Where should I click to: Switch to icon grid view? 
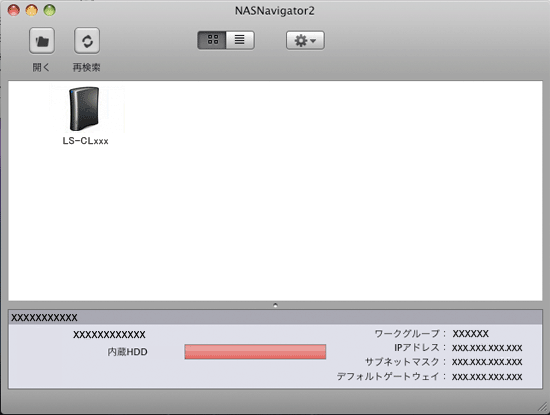coord(212,40)
